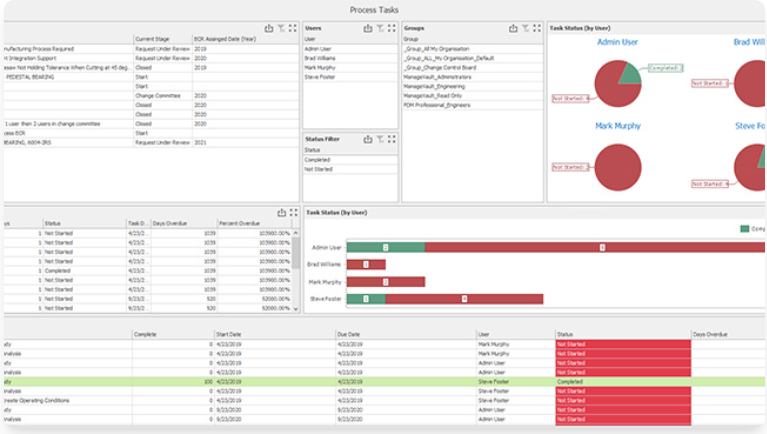Click Create Operating Conditions task row

[x=384, y=400]
